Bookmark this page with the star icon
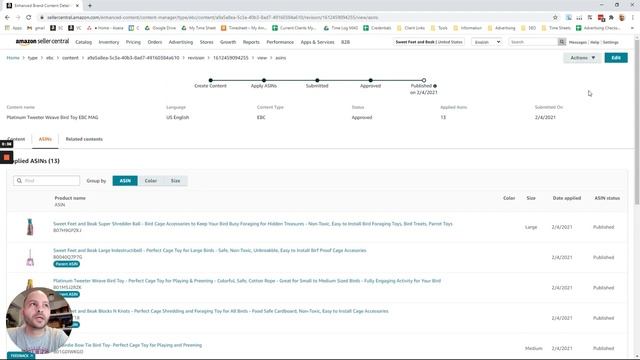 pyautogui.click(x=555, y=18)
